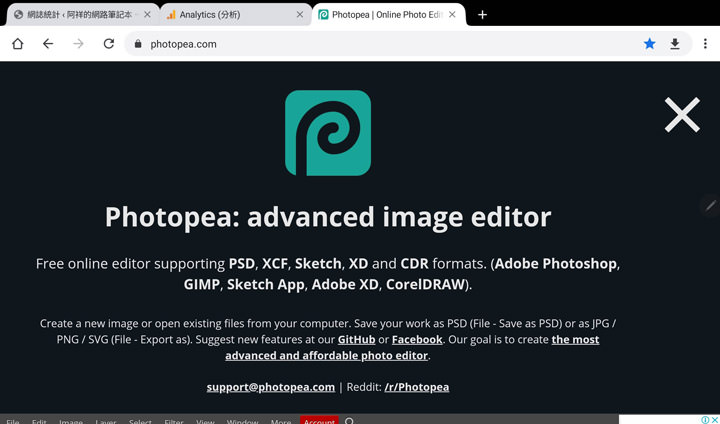Click the ad info icon at bottom right

pyautogui.click(x=705, y=420)
